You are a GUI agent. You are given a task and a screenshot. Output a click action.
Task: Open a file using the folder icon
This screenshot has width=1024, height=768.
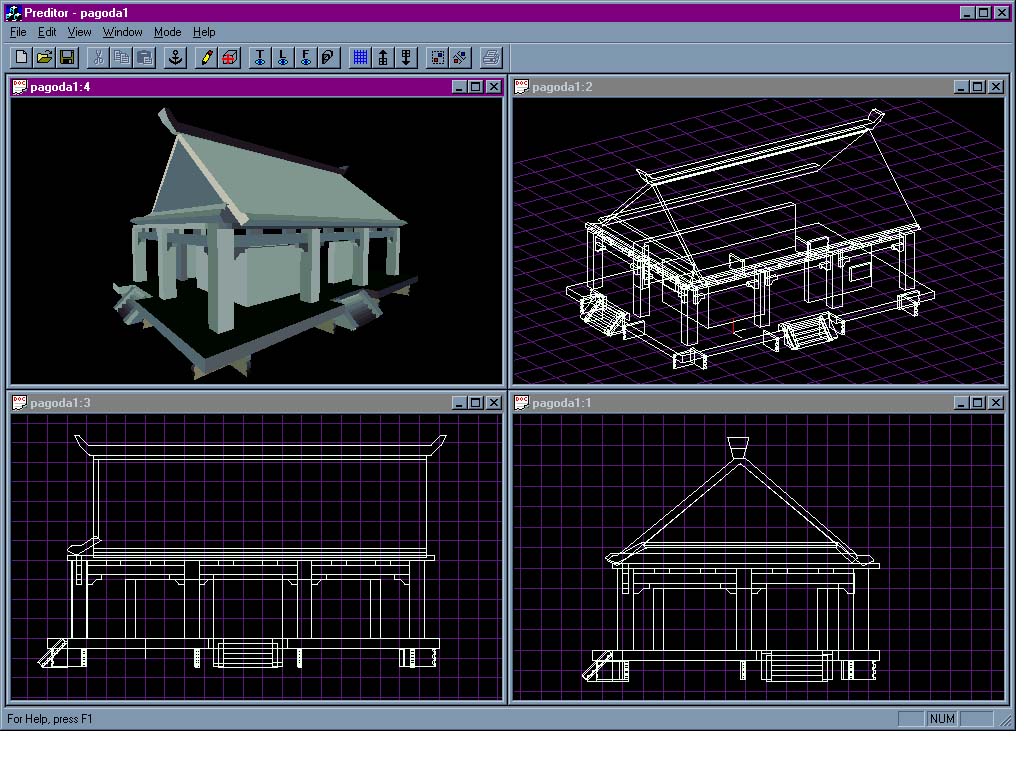(44, 57)
